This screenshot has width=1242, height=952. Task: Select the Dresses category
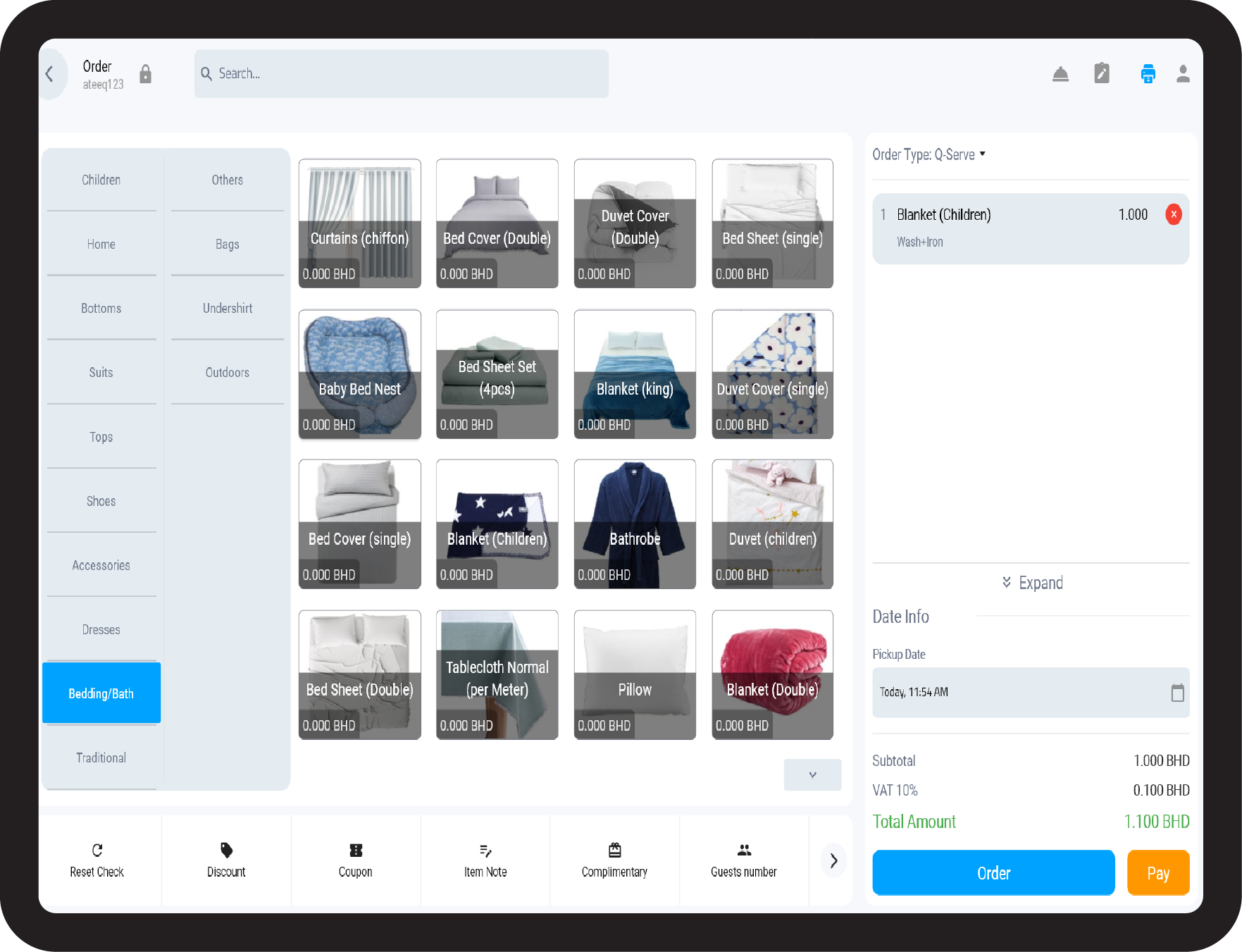101,629
